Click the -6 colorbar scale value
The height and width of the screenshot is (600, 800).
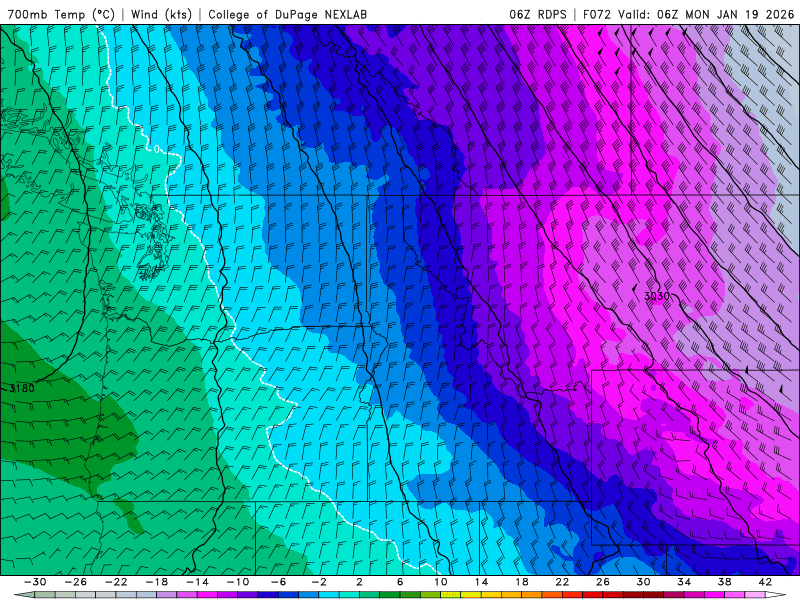[x=278, y=582]
